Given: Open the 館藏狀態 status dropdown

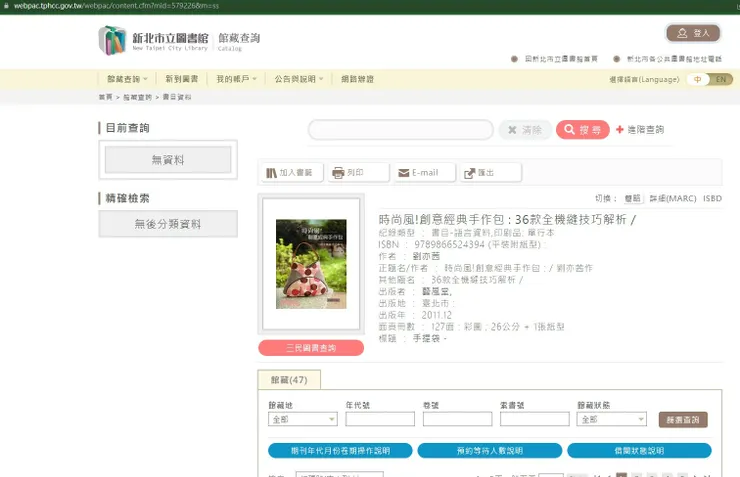Looking at the screenshot, I should (612, 419).
